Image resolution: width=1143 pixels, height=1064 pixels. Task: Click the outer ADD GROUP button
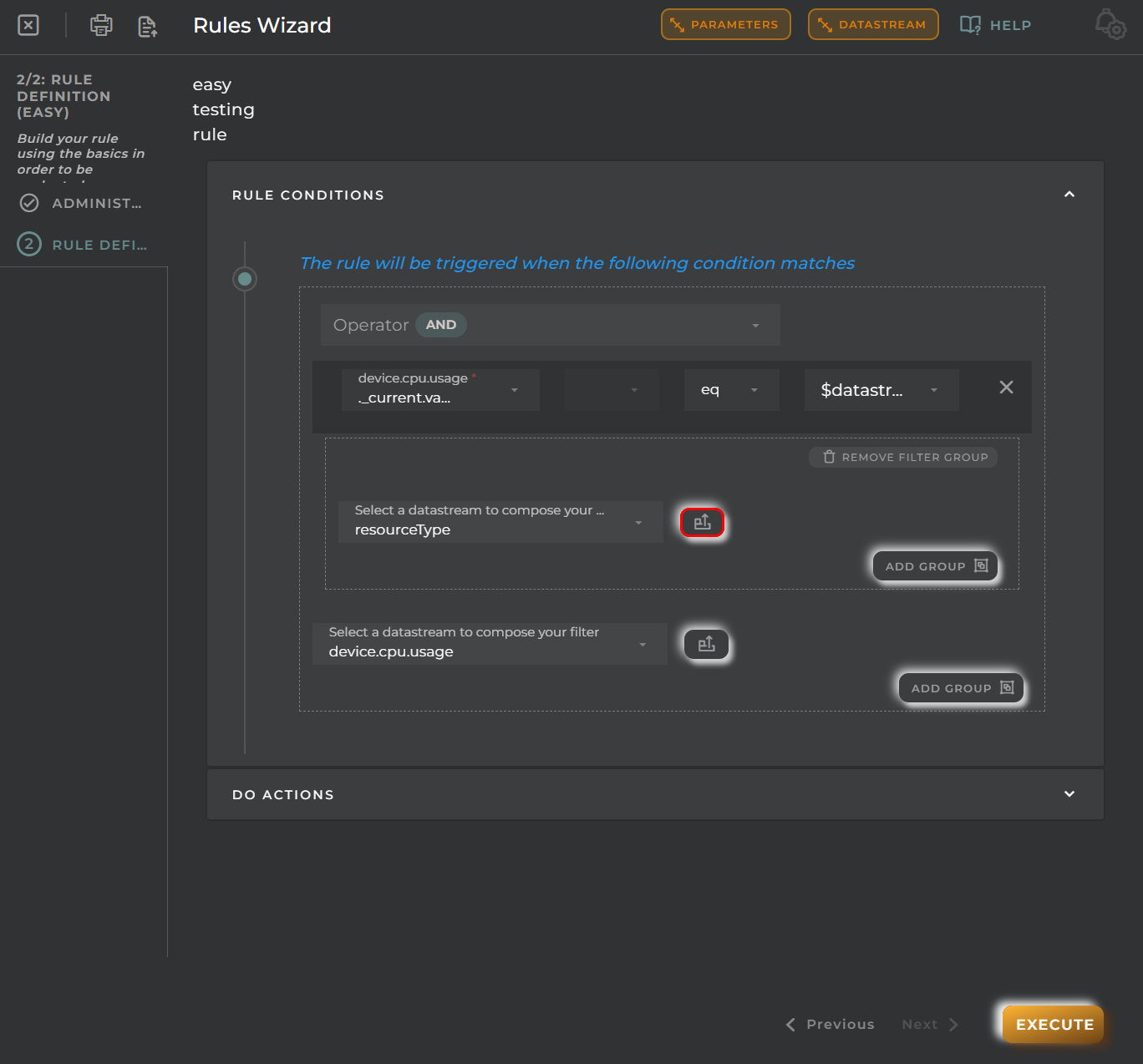click(961, 687)
